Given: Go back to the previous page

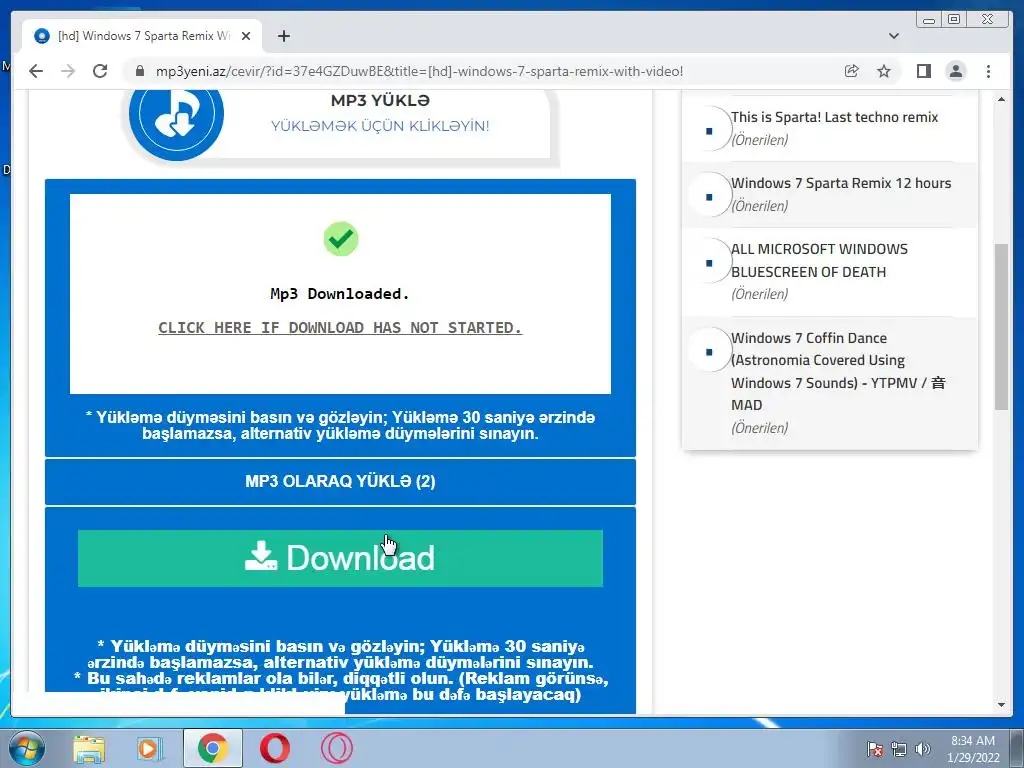Looking at the screenshot, I should [x=36, y=71].
